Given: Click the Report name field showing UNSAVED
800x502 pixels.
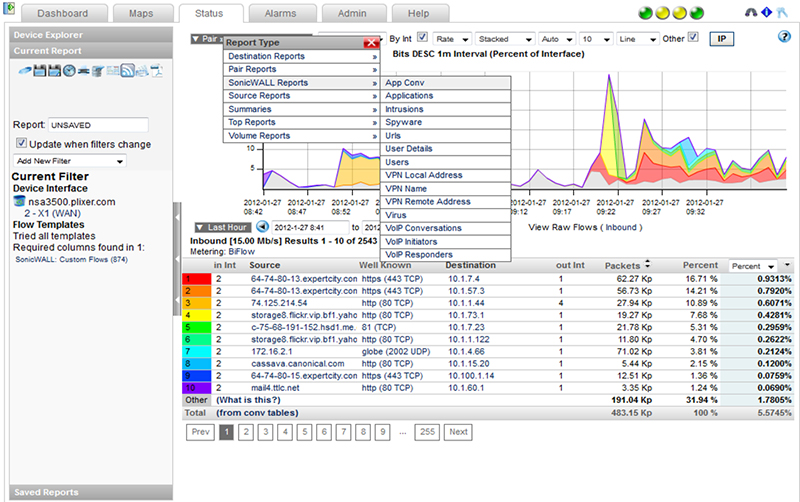Looking at the screenshot, I should (x=98, y=125).
